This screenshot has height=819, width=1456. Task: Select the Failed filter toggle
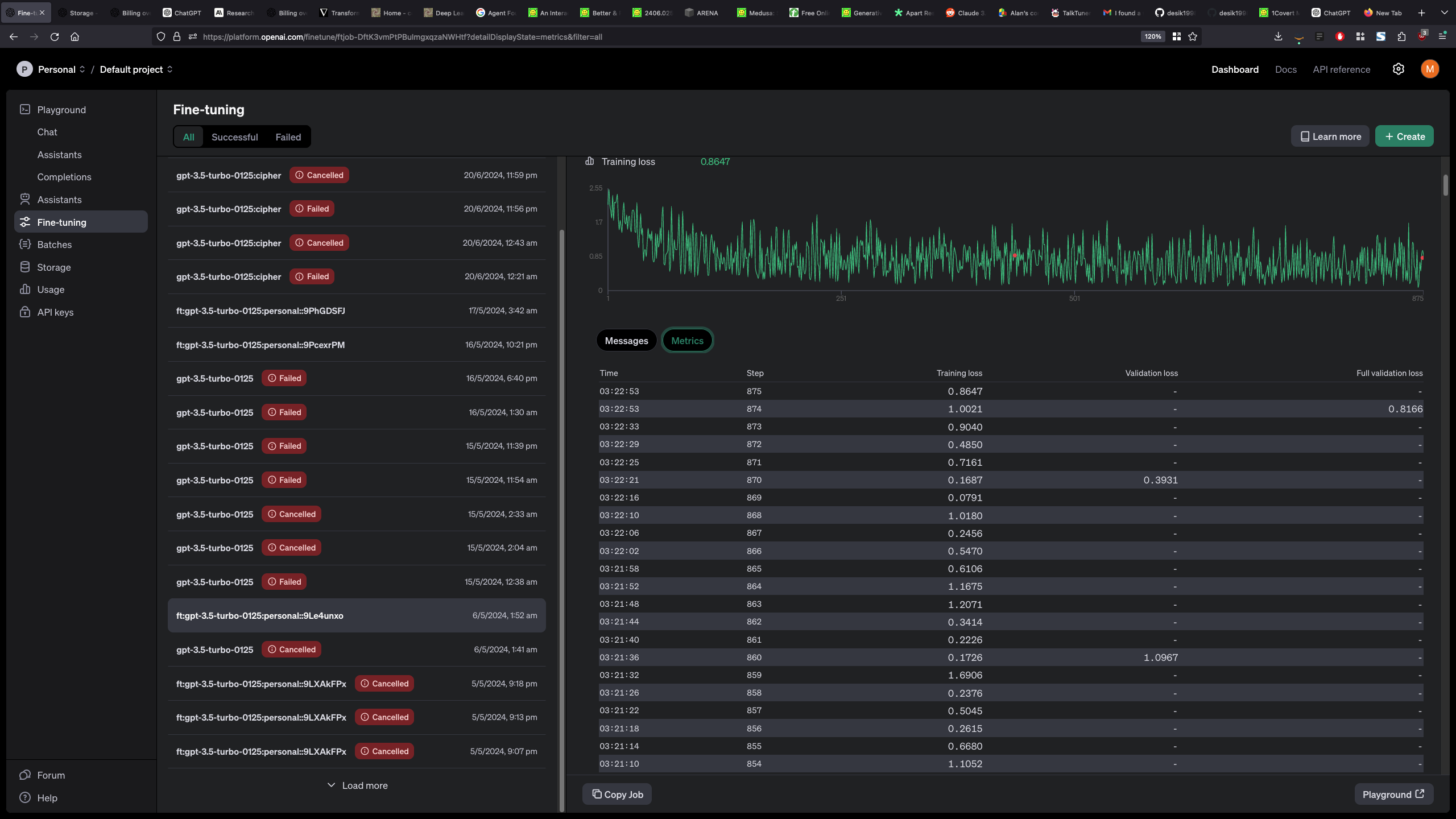tap(288, 137)
